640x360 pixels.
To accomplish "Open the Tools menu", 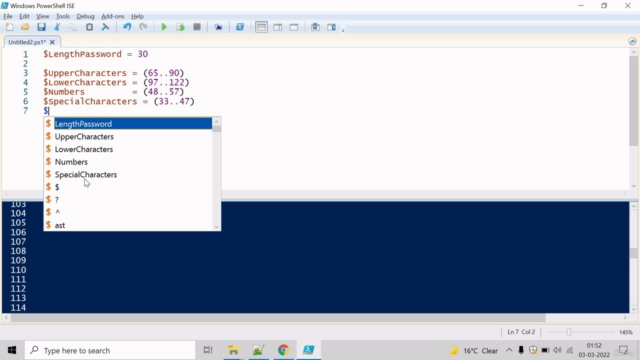I will (62, 16).
